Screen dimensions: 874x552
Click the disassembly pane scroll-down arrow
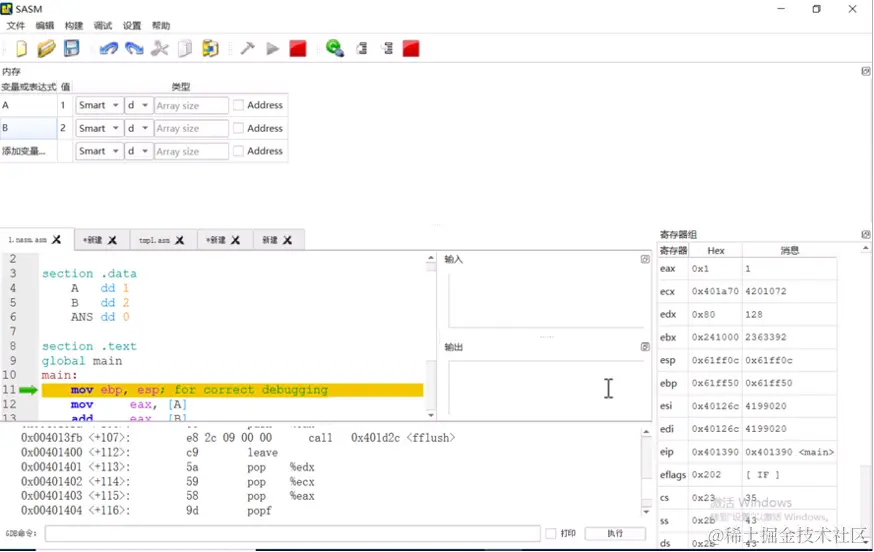646,511
